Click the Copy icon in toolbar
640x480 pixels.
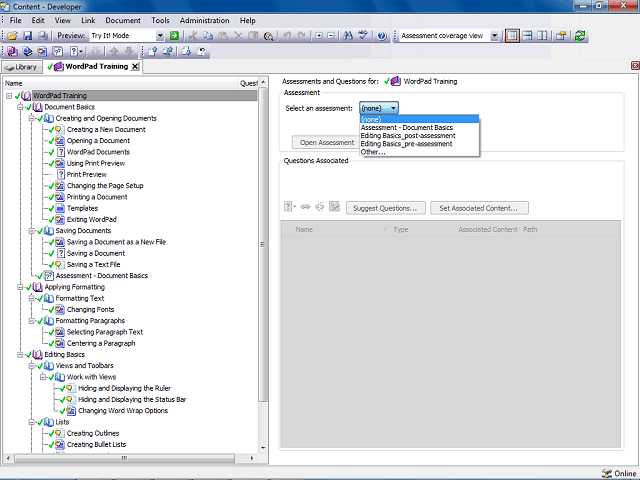208,36
